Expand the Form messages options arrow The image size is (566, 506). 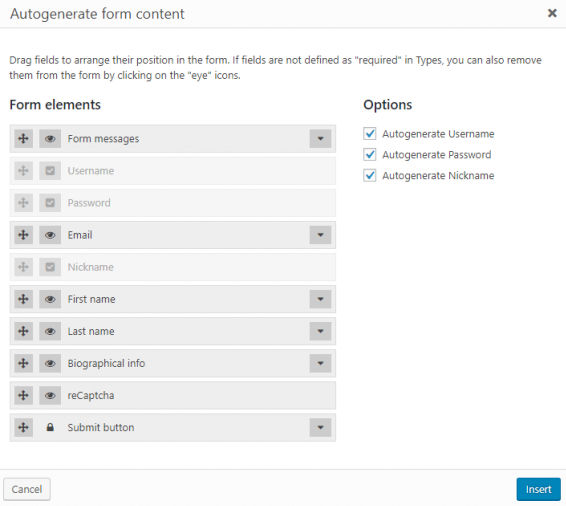[320, 139]
